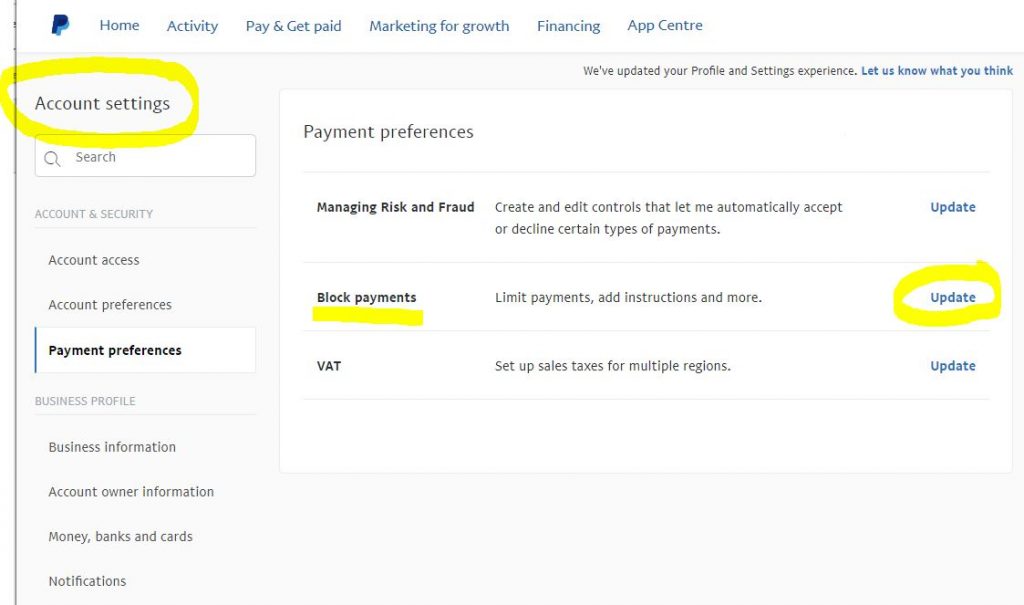Click the search magnifier icon
Screen dimensions: 1024x605
pyautogui.click(x=52, y=158)
